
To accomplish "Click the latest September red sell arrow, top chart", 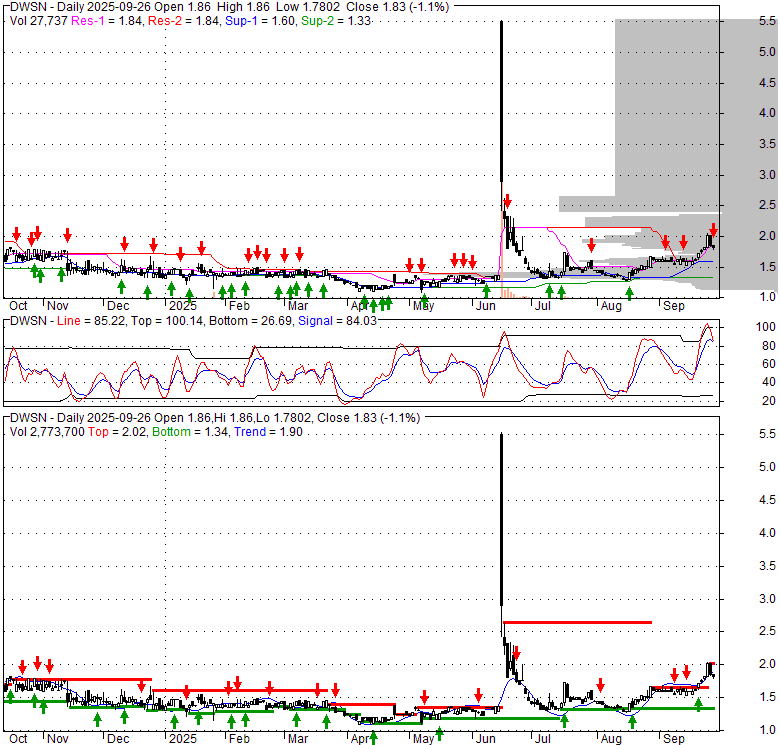I will coord(713,230).
